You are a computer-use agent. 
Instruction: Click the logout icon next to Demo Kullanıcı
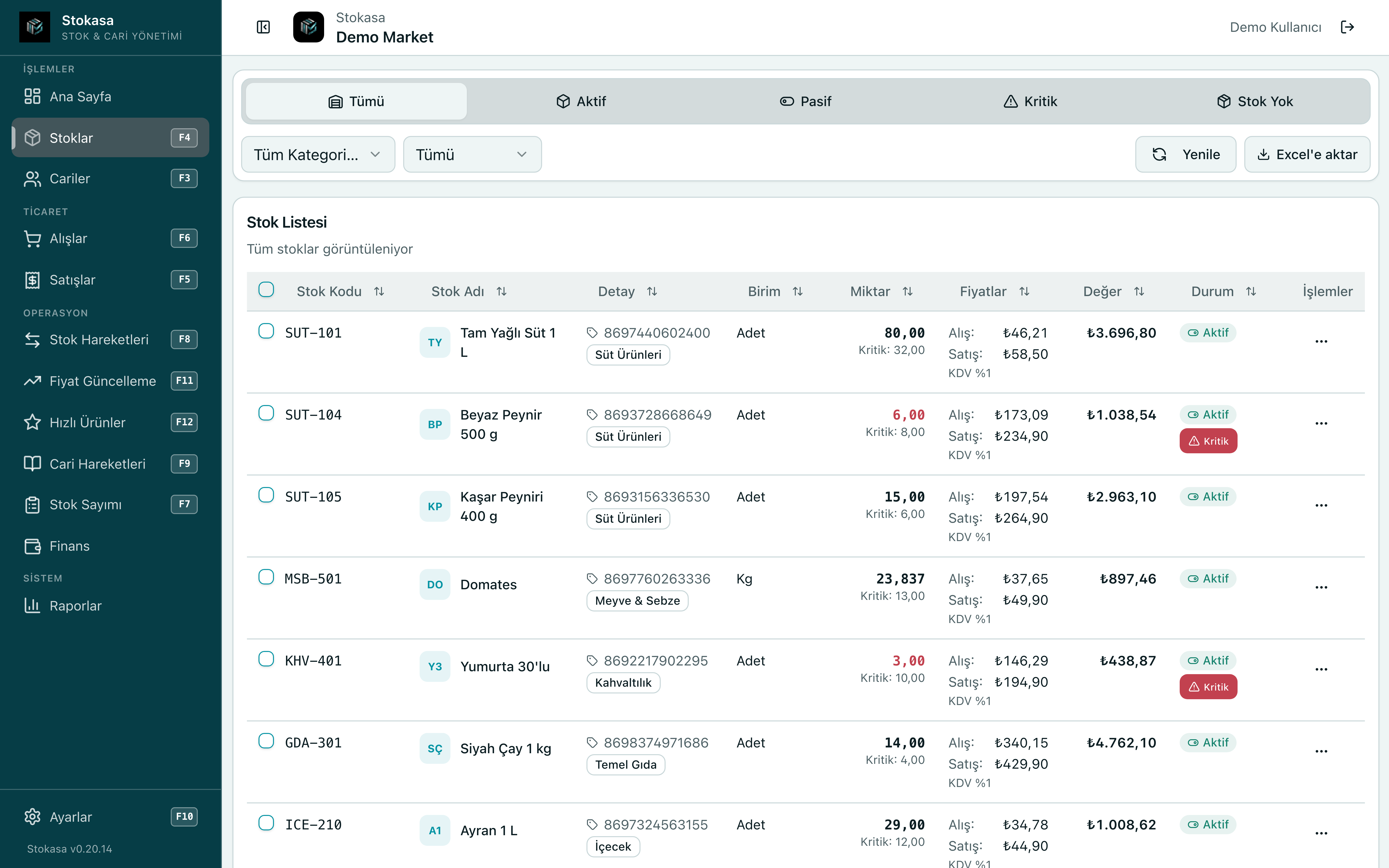point(1347,27)
